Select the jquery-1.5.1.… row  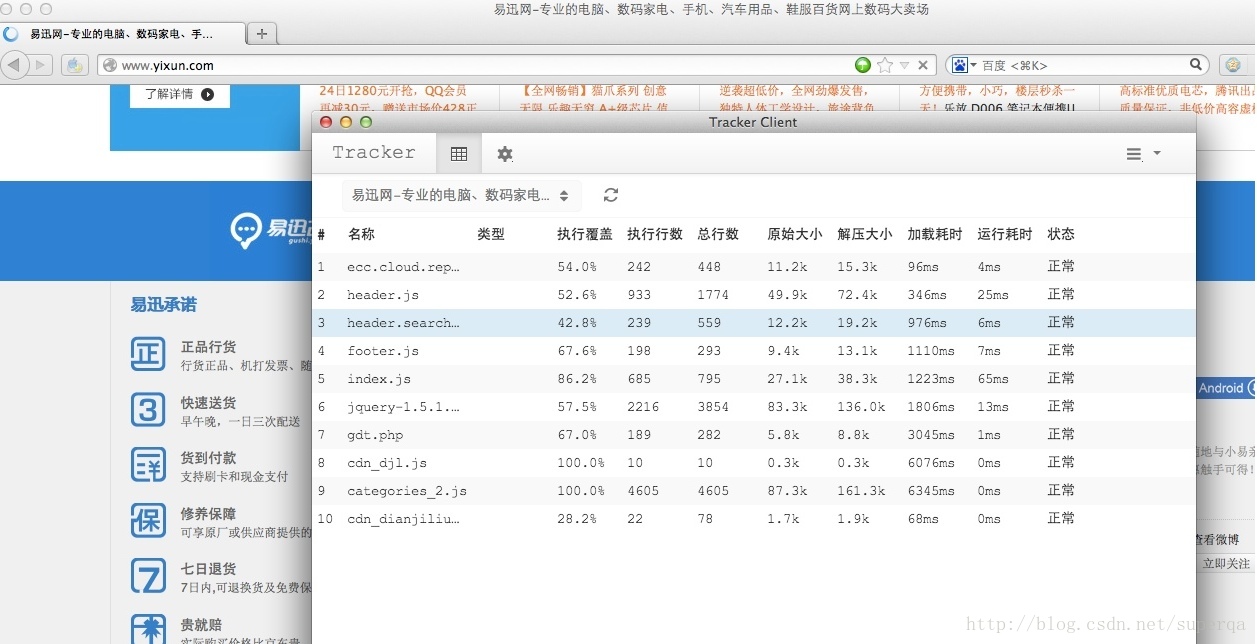coord(754,407)
